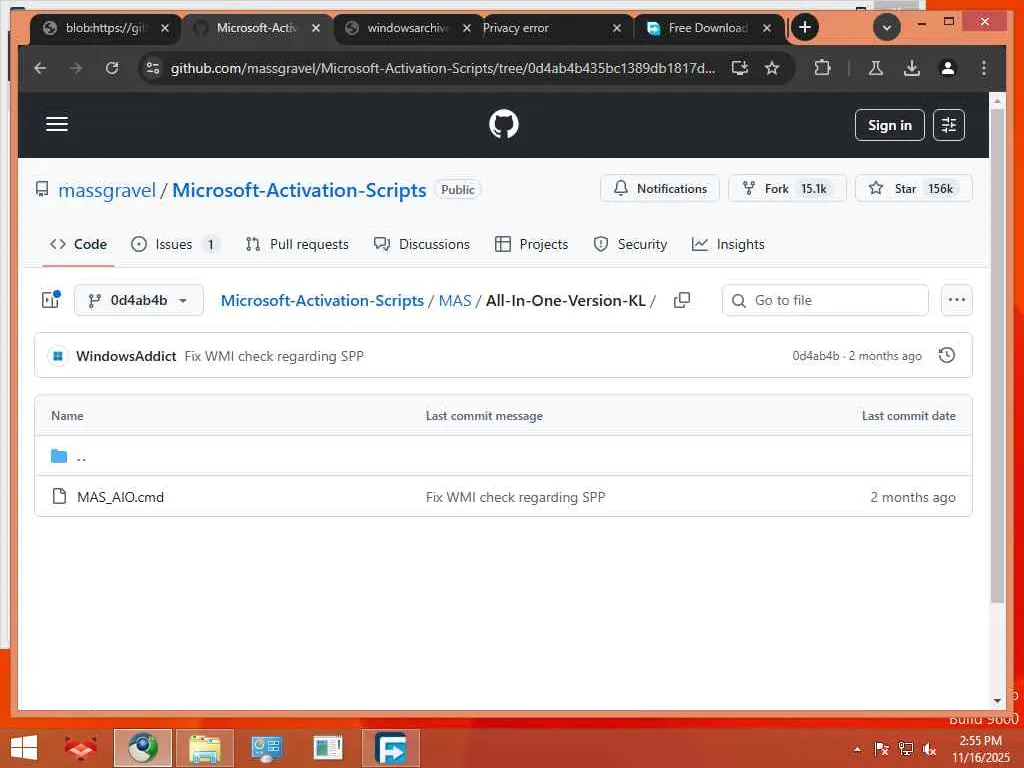This screenshot has height=768, width=1024.
Task: Open the browser Extensions puzzle icon
Action: pyautogui.click(x=822, y=68)
